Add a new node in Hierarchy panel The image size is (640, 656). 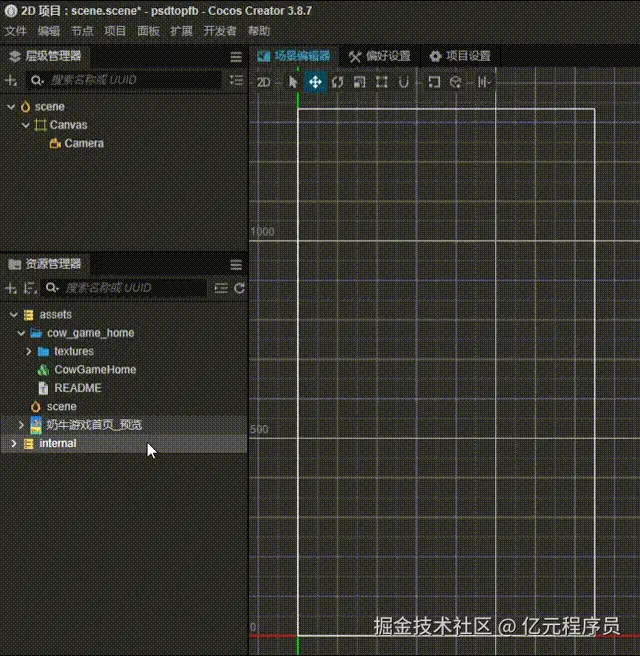coord(11,80)
